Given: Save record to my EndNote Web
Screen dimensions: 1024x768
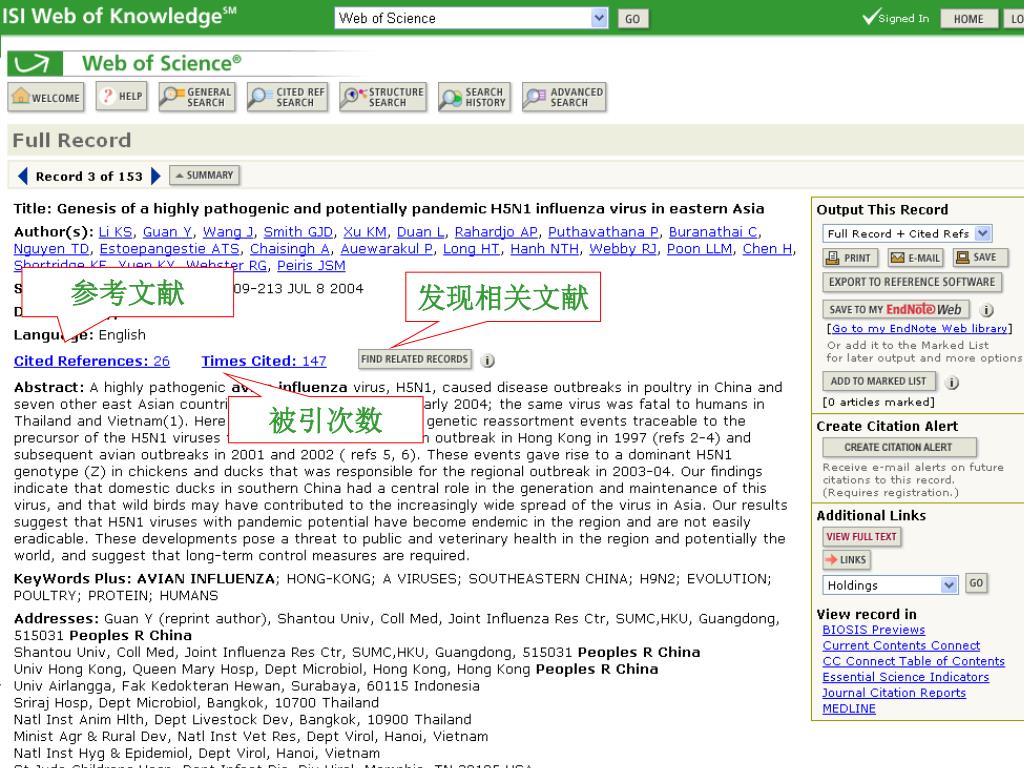Looking at the screenshot, I should click(895, 310).
